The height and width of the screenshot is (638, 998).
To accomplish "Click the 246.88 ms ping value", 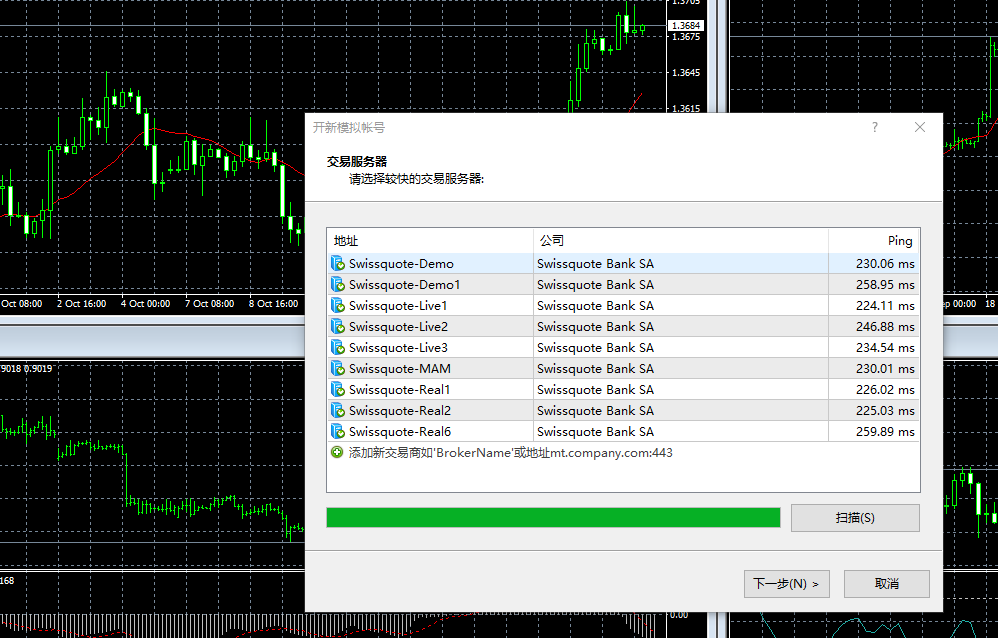I will [x=885, y=327].
